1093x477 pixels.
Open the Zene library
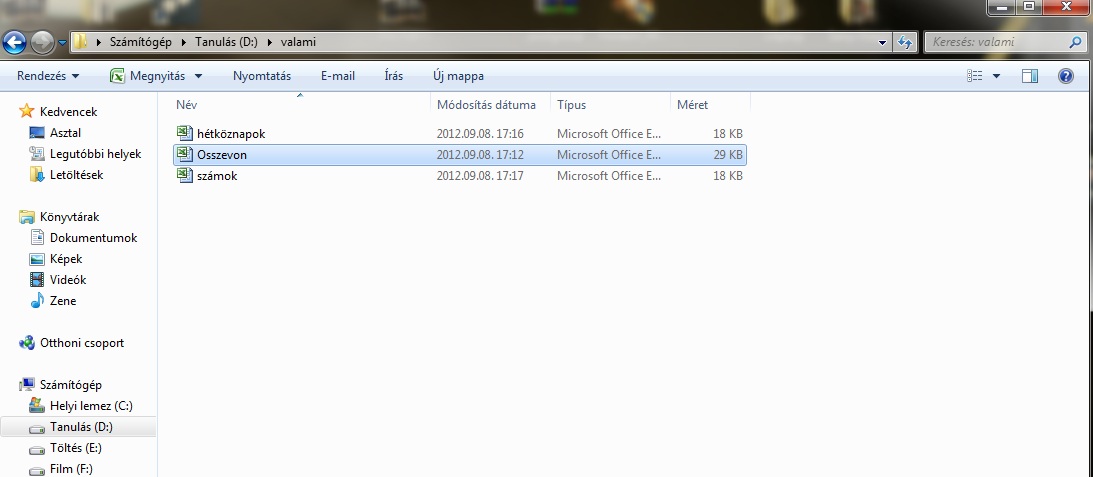(x=63, y=301)
